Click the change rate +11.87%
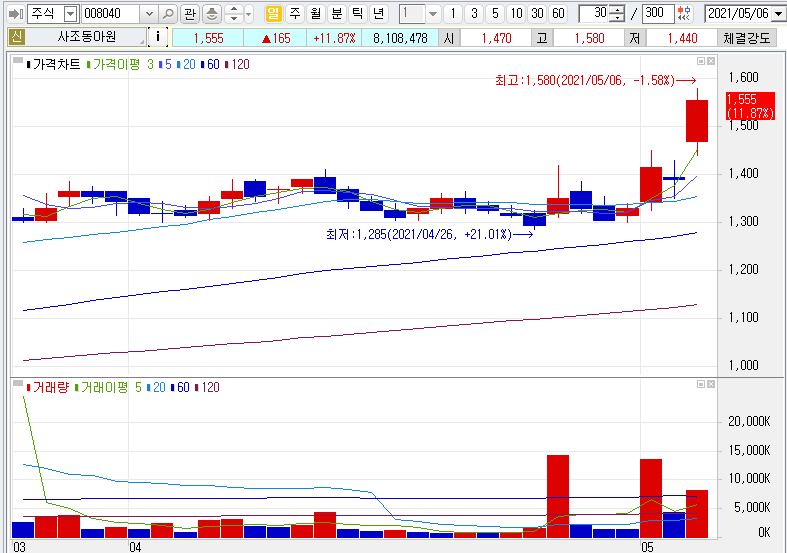The image size is (787, 553). (334, 38)
